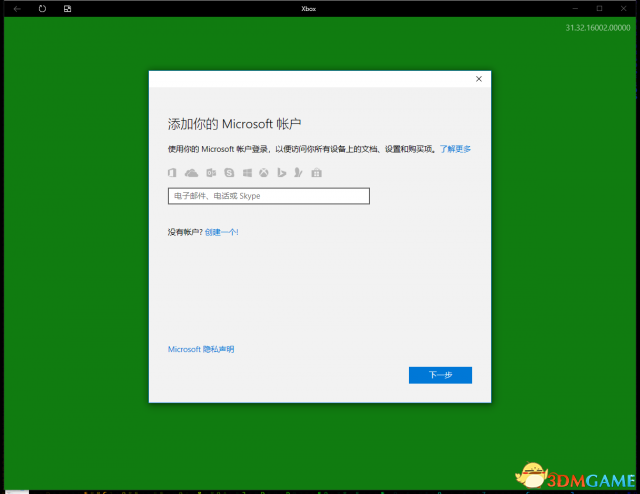This screenshot has height=494, width=640.
Task: Click the Office service icon
Action: click(172, 173)
